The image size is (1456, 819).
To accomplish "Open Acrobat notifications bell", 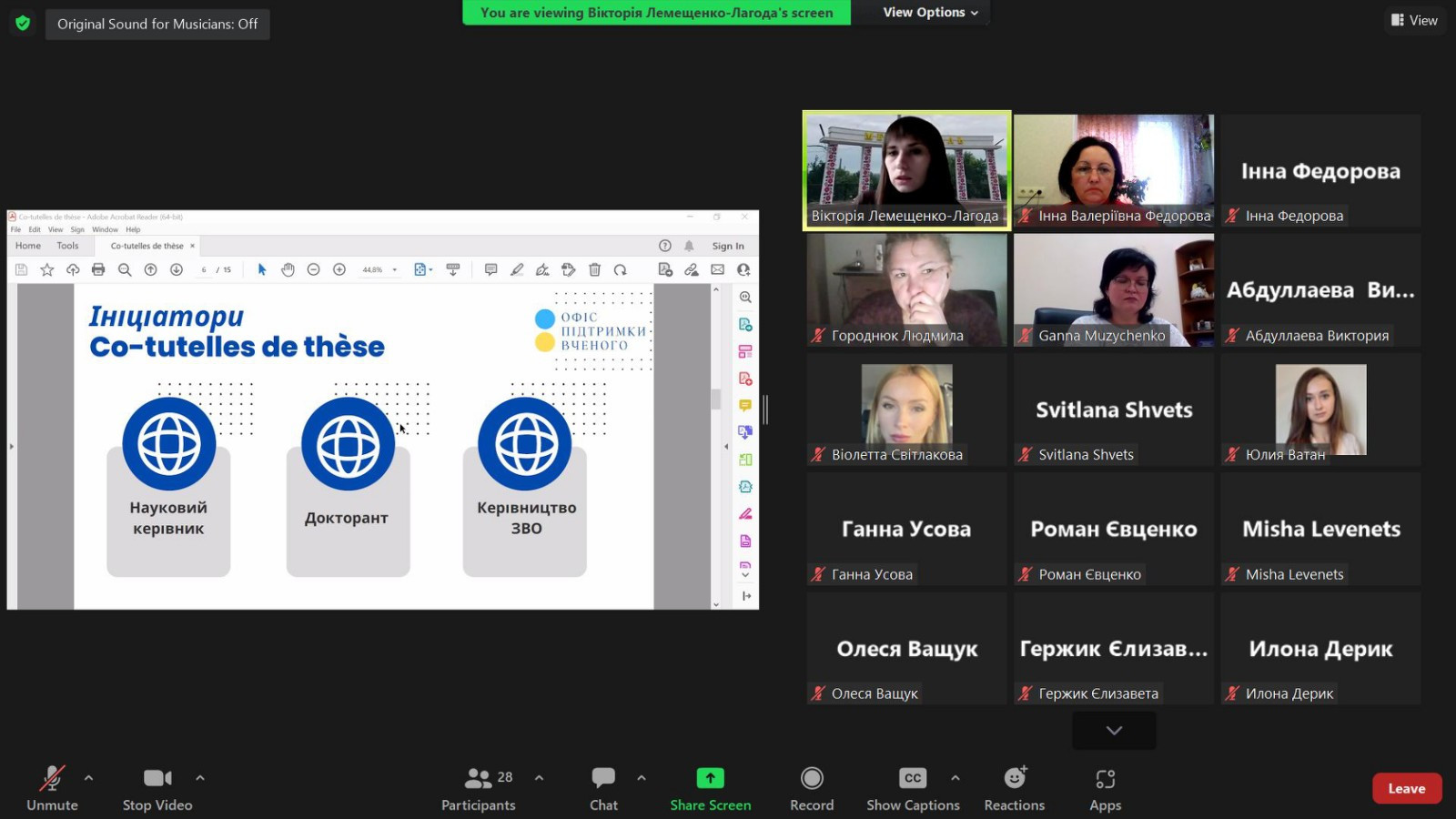I will point(689,246).
